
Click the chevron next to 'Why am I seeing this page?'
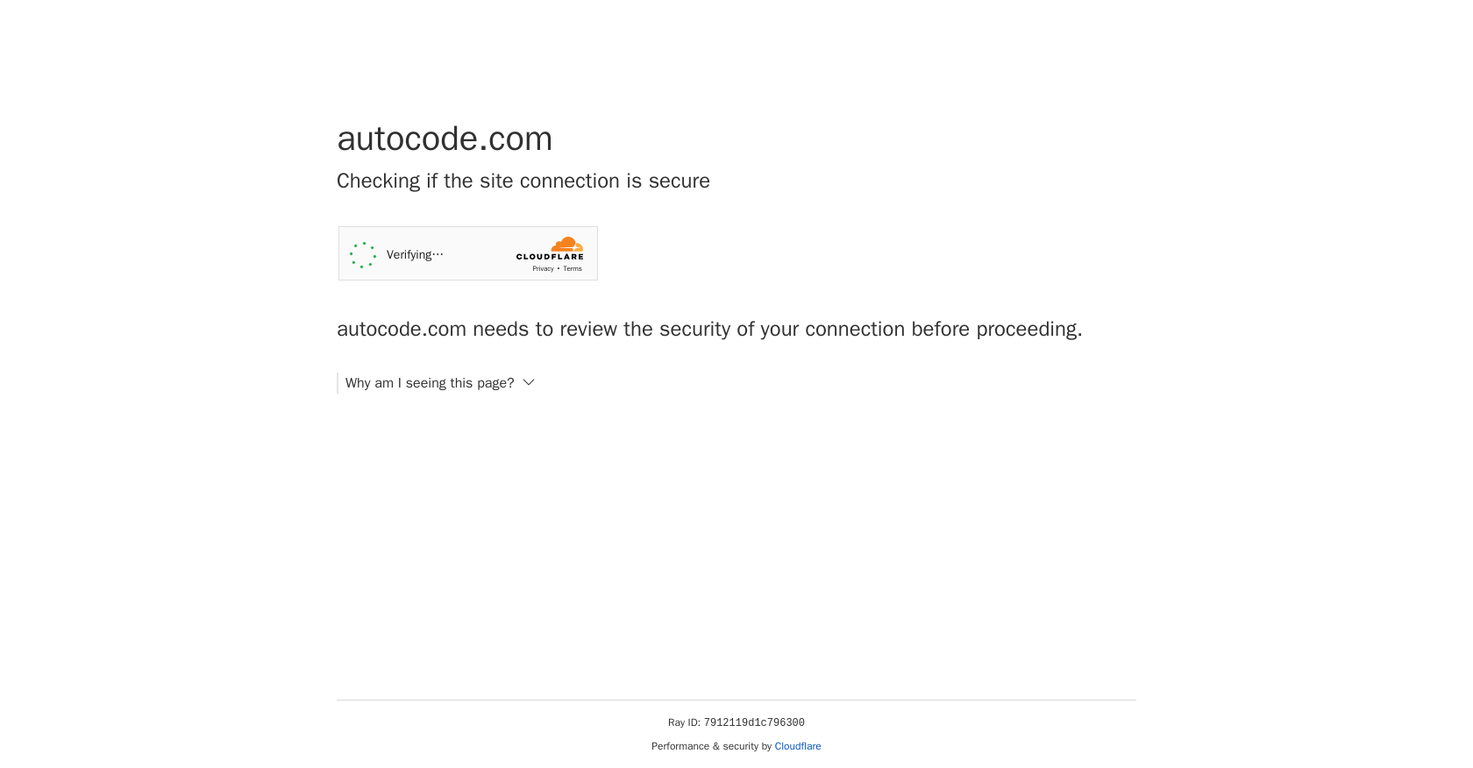(x=528, y=382)
